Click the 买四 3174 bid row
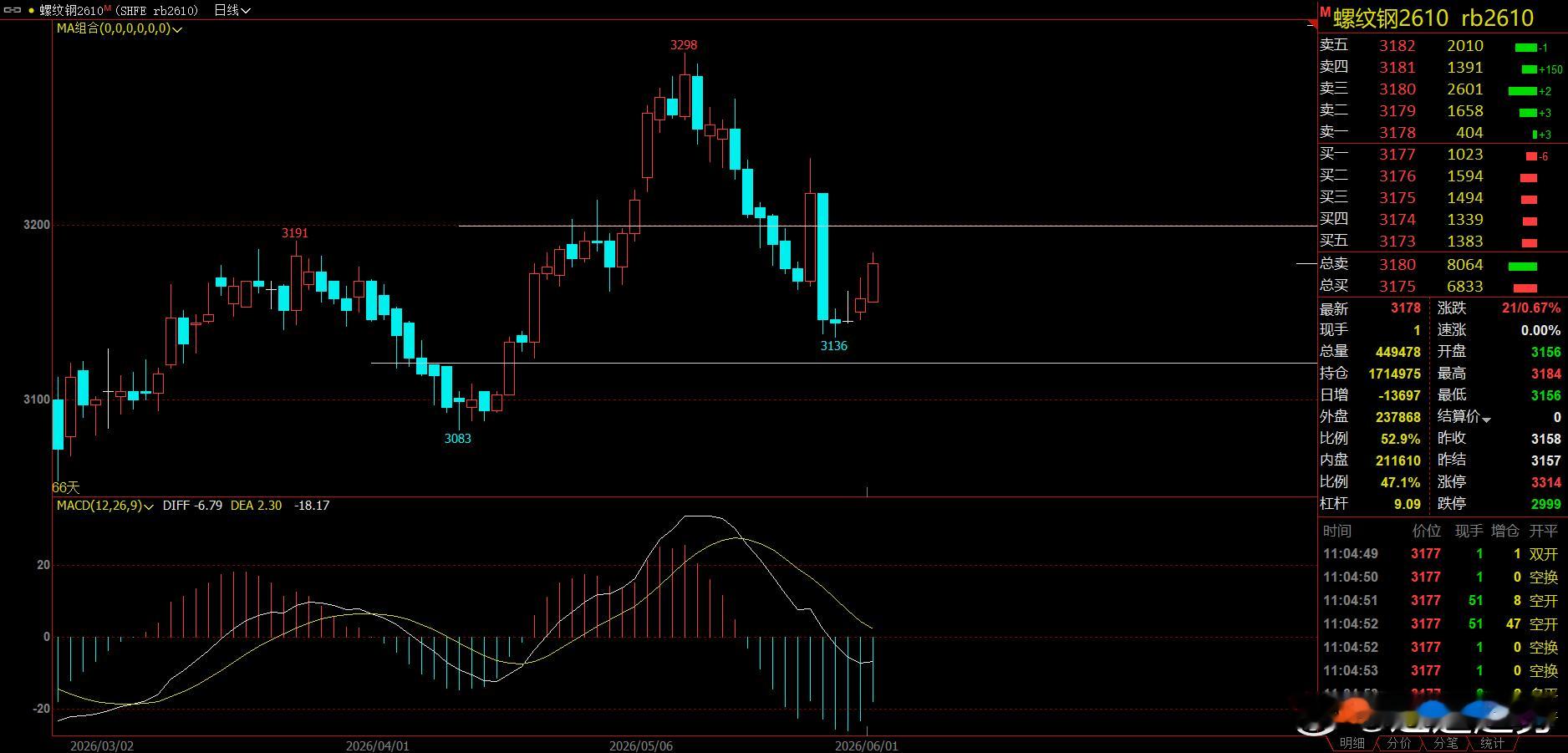 1442,220
